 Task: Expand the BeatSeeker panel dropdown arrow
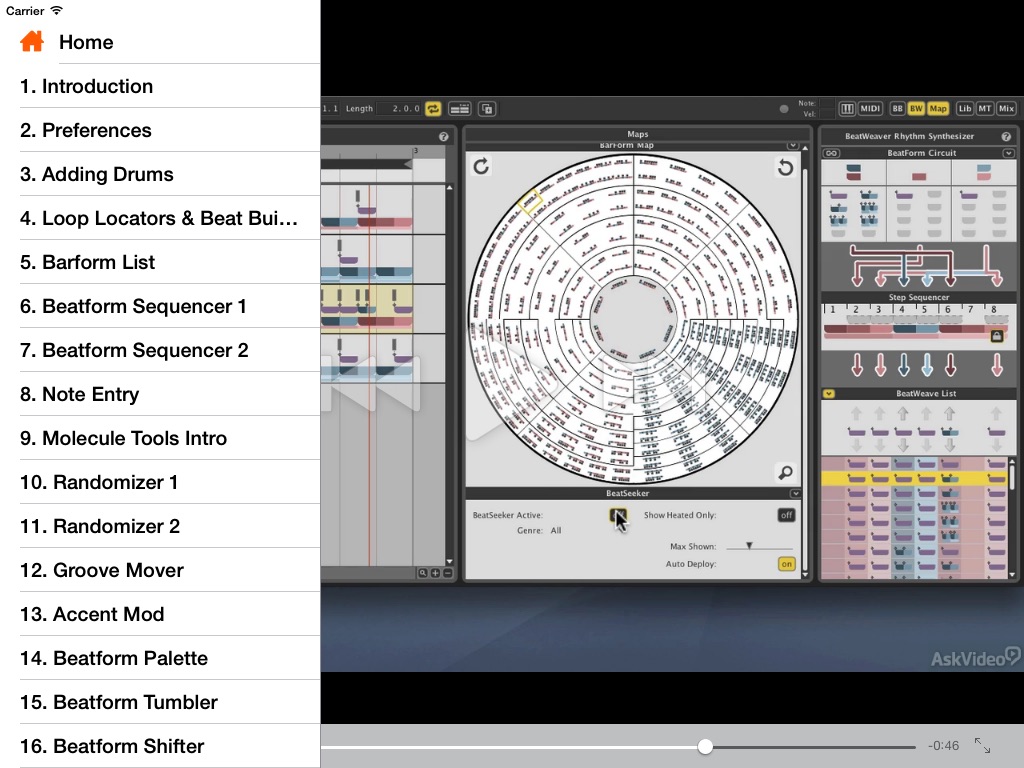[795, 493]
